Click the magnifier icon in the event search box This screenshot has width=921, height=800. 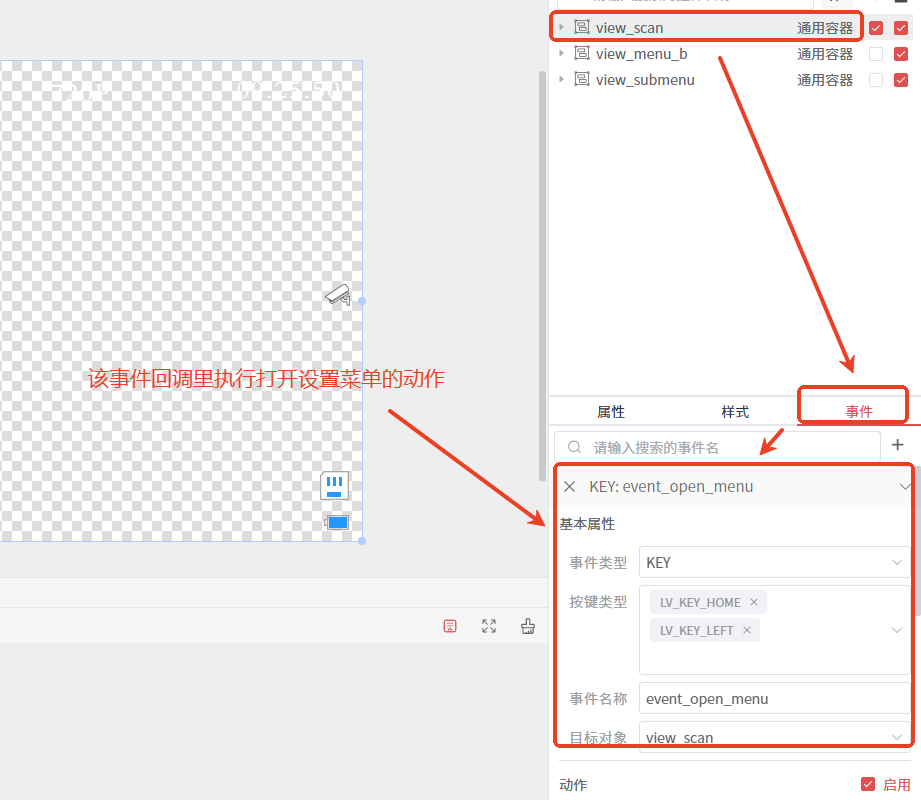(x=574, y=448)
